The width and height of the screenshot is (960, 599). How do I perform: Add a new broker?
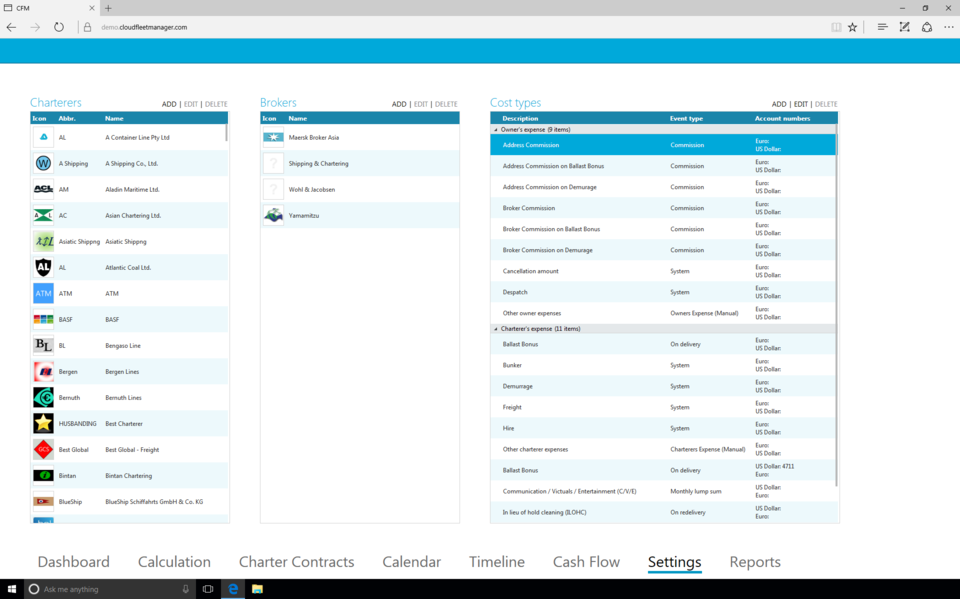tap(399, 104)
